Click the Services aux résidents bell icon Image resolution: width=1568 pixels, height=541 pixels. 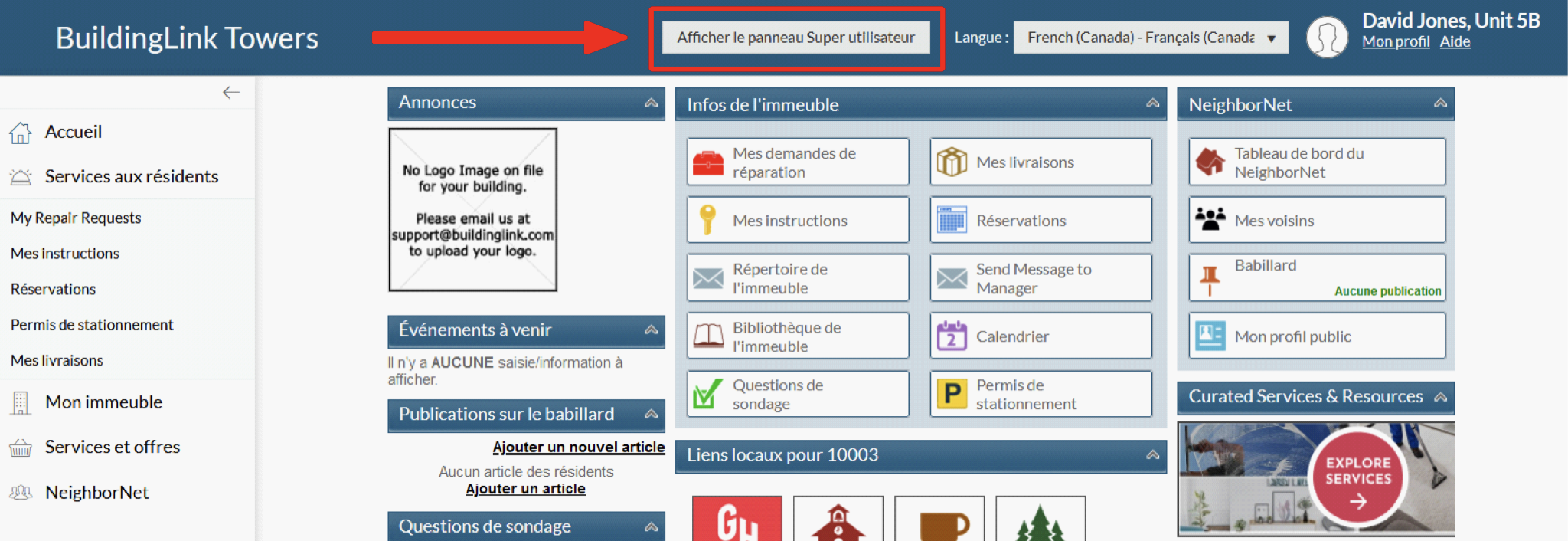pyautogui.click(x=21, y=177)
